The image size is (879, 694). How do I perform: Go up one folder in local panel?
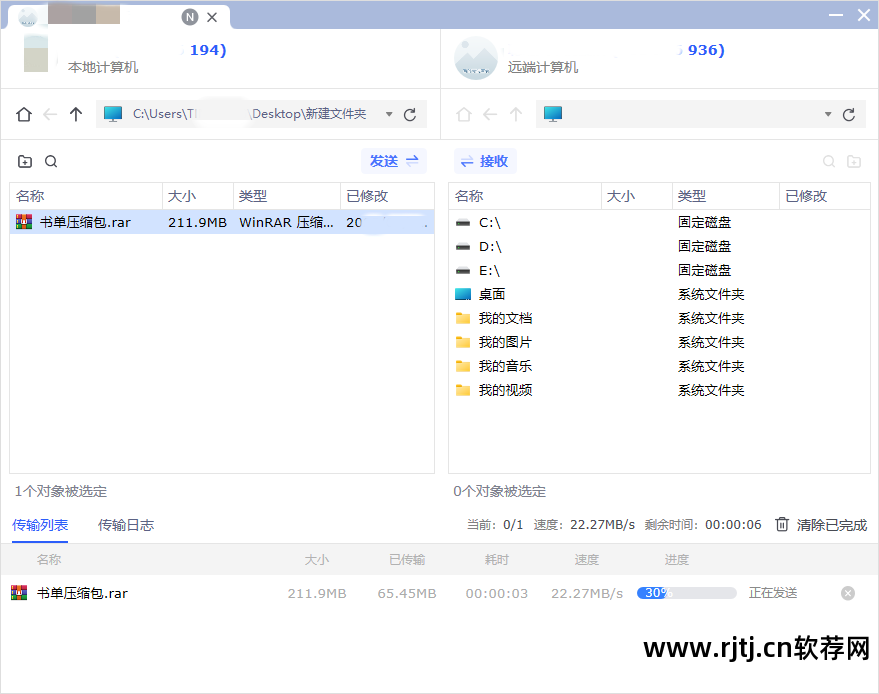(76, 115)
